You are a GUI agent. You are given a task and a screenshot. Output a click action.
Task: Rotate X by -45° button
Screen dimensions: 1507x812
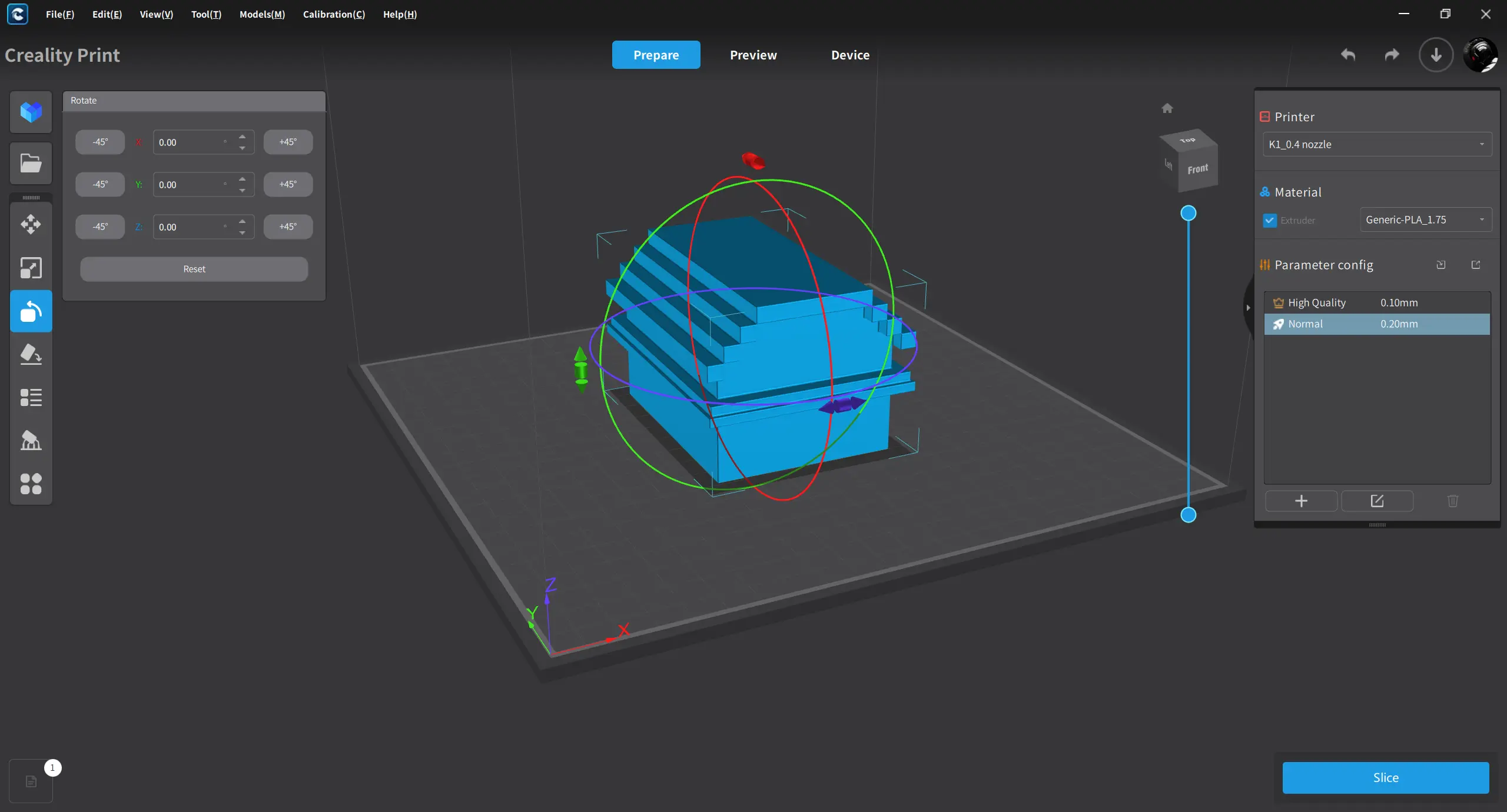pos(100,142)
